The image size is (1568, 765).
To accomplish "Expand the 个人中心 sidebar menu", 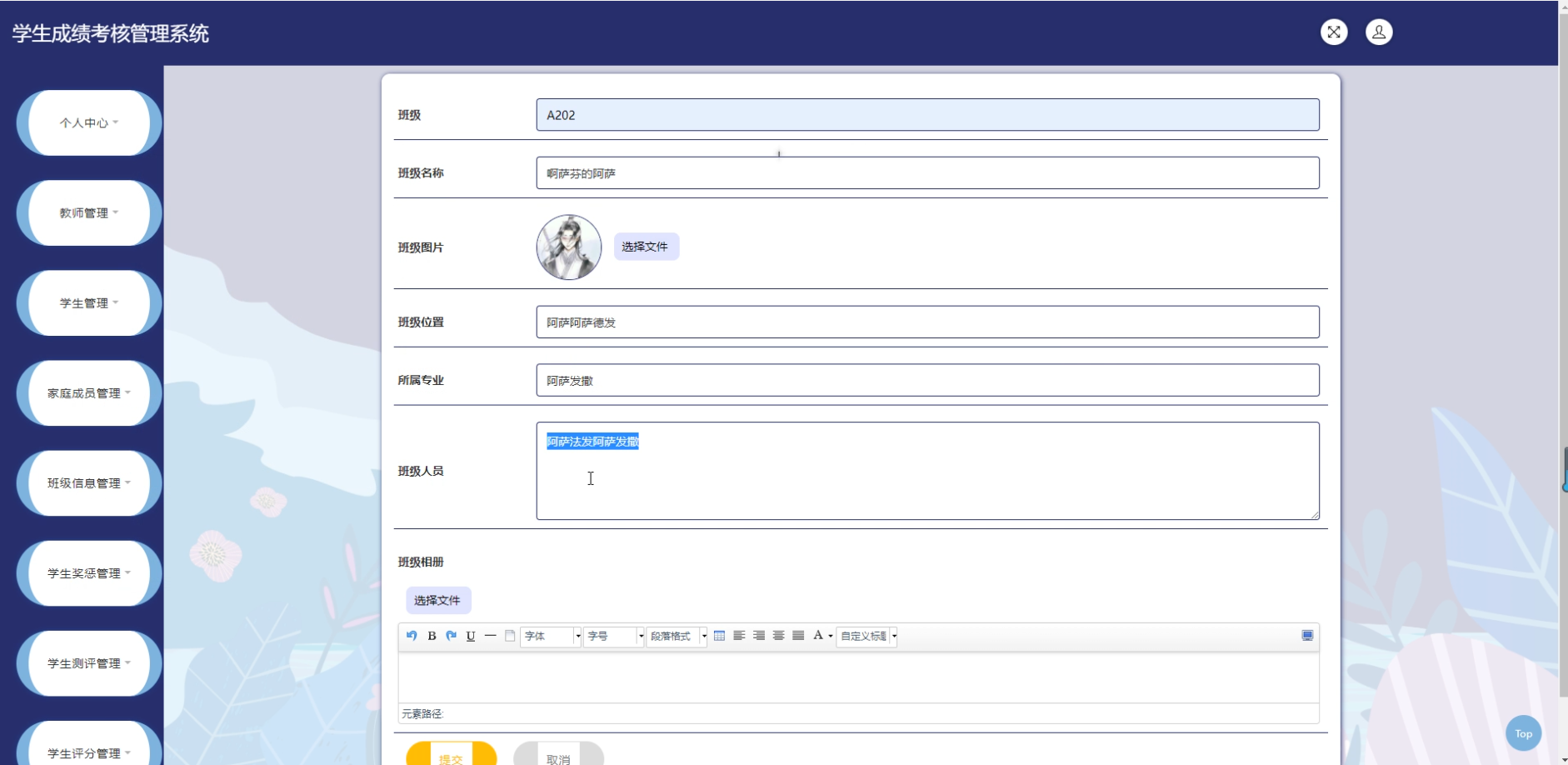I will pyautogui.click(x=89, y=122).
